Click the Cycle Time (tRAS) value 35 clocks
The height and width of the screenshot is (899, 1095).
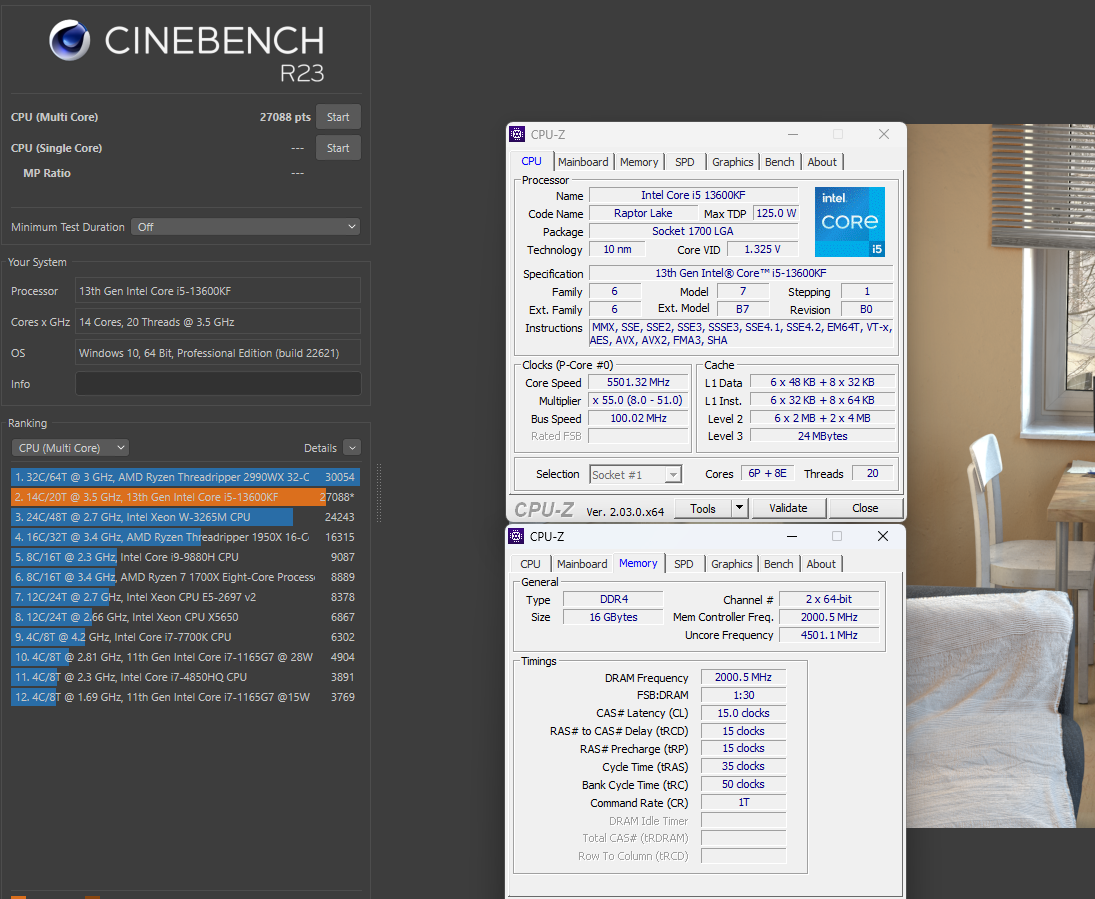click(743, 766)
